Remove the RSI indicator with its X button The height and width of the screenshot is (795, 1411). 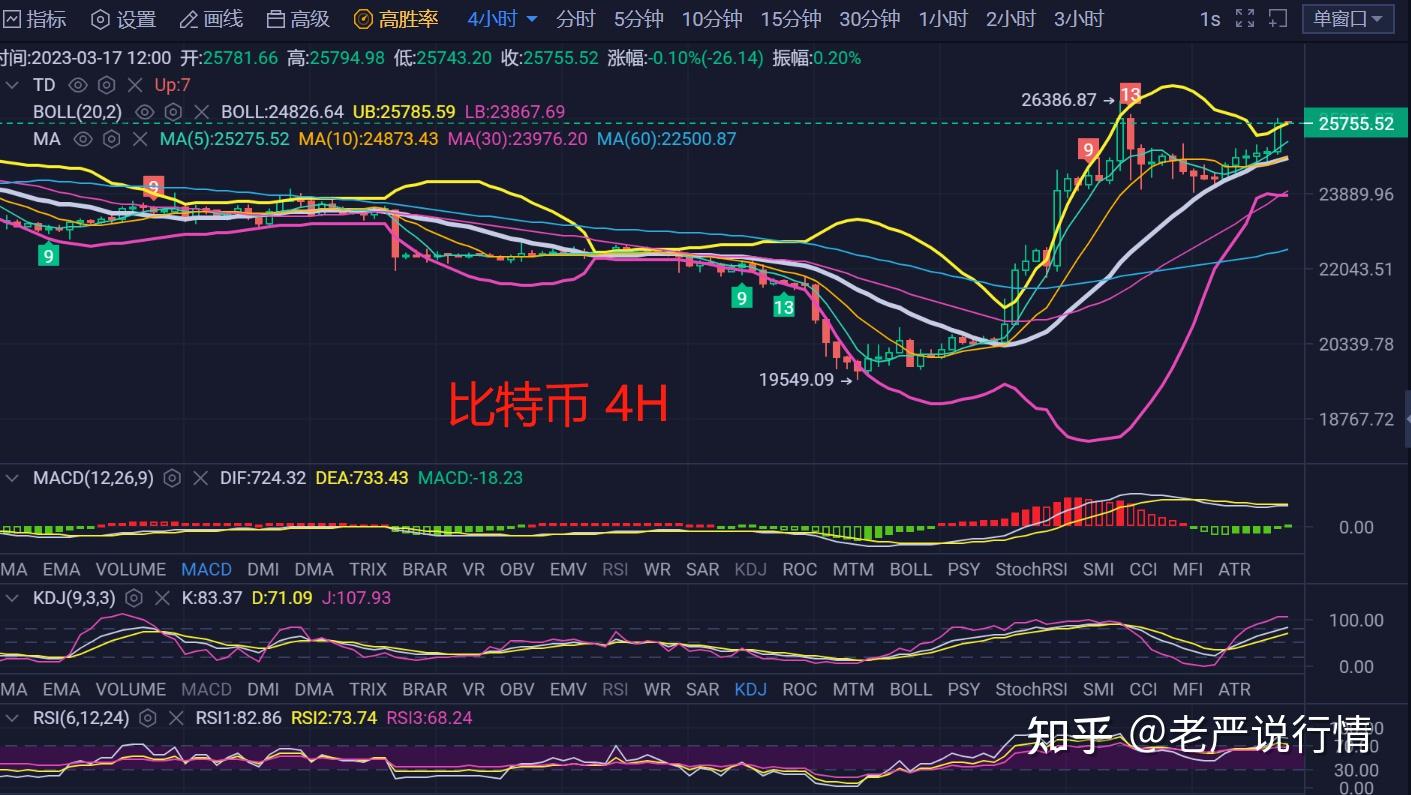coord(176,718)
